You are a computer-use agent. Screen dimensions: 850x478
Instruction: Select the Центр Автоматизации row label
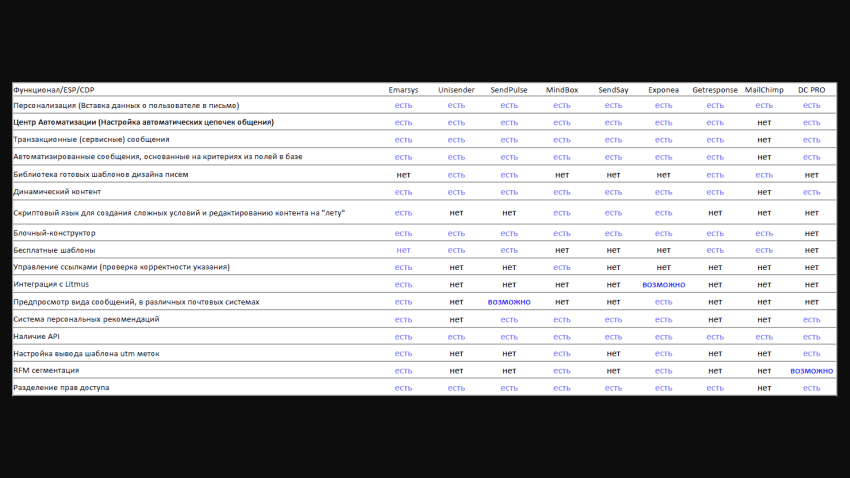pos(144,122)
